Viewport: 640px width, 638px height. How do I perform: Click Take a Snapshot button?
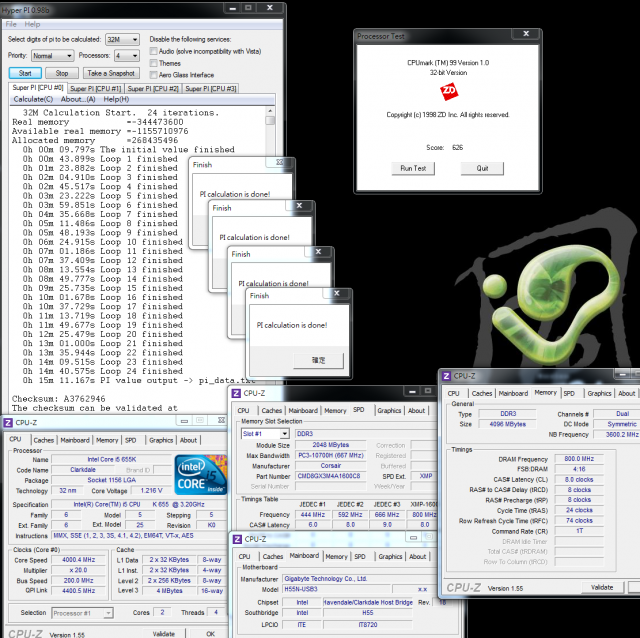point(111,73)
